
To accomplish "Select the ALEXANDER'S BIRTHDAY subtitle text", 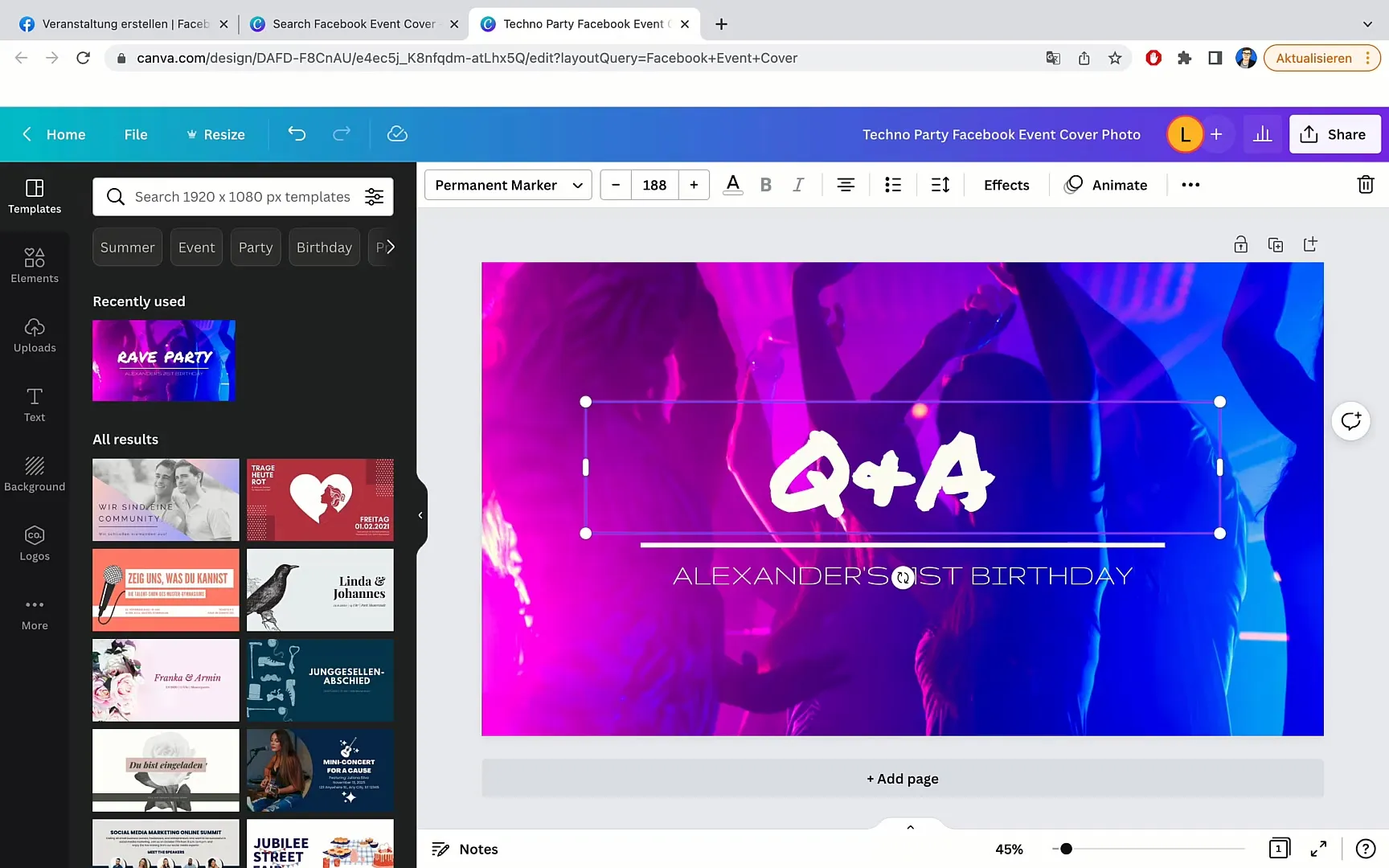I will pos(902,575).
